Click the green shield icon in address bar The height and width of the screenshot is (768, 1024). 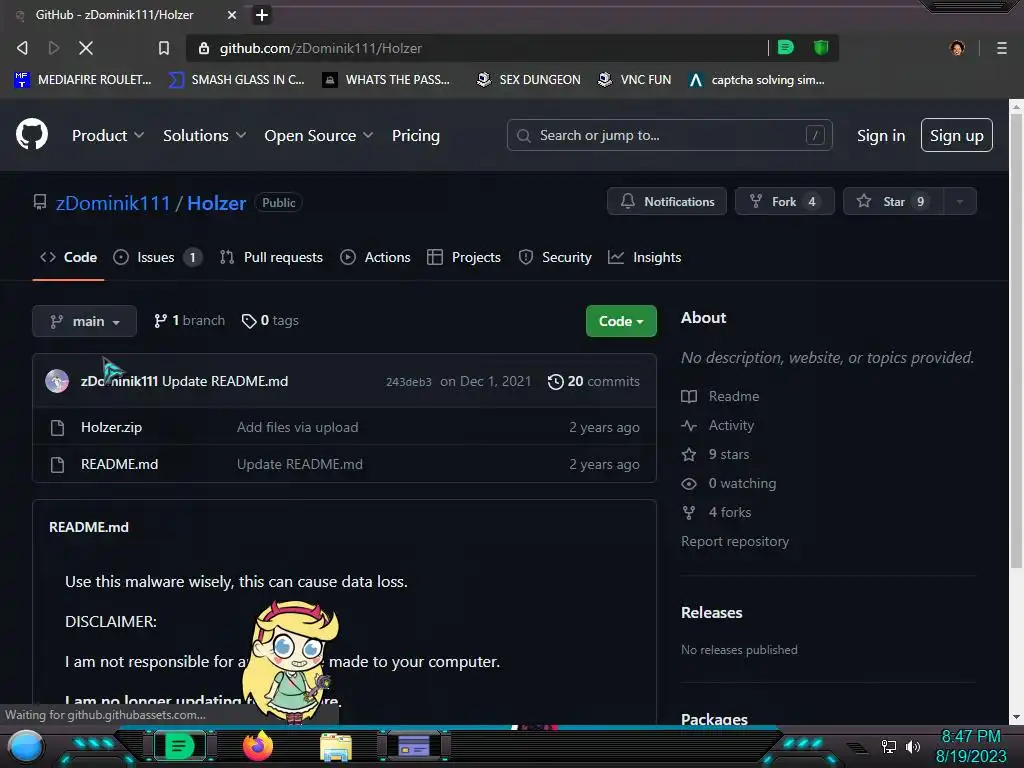pyautogui.click(x=821, y=47)
